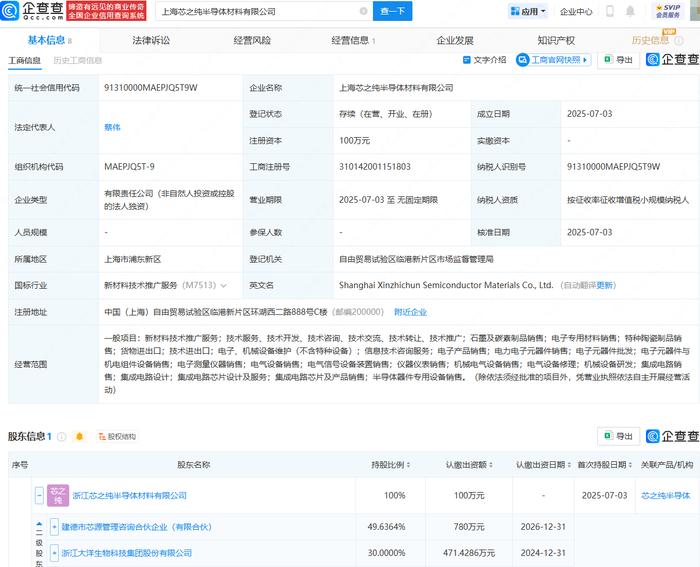Select credit code 91310000MAEPJQ5T9W in 统一社会信用代码 row
The height and width of the screenshot is (567, 700).
[x=150, y=88]
